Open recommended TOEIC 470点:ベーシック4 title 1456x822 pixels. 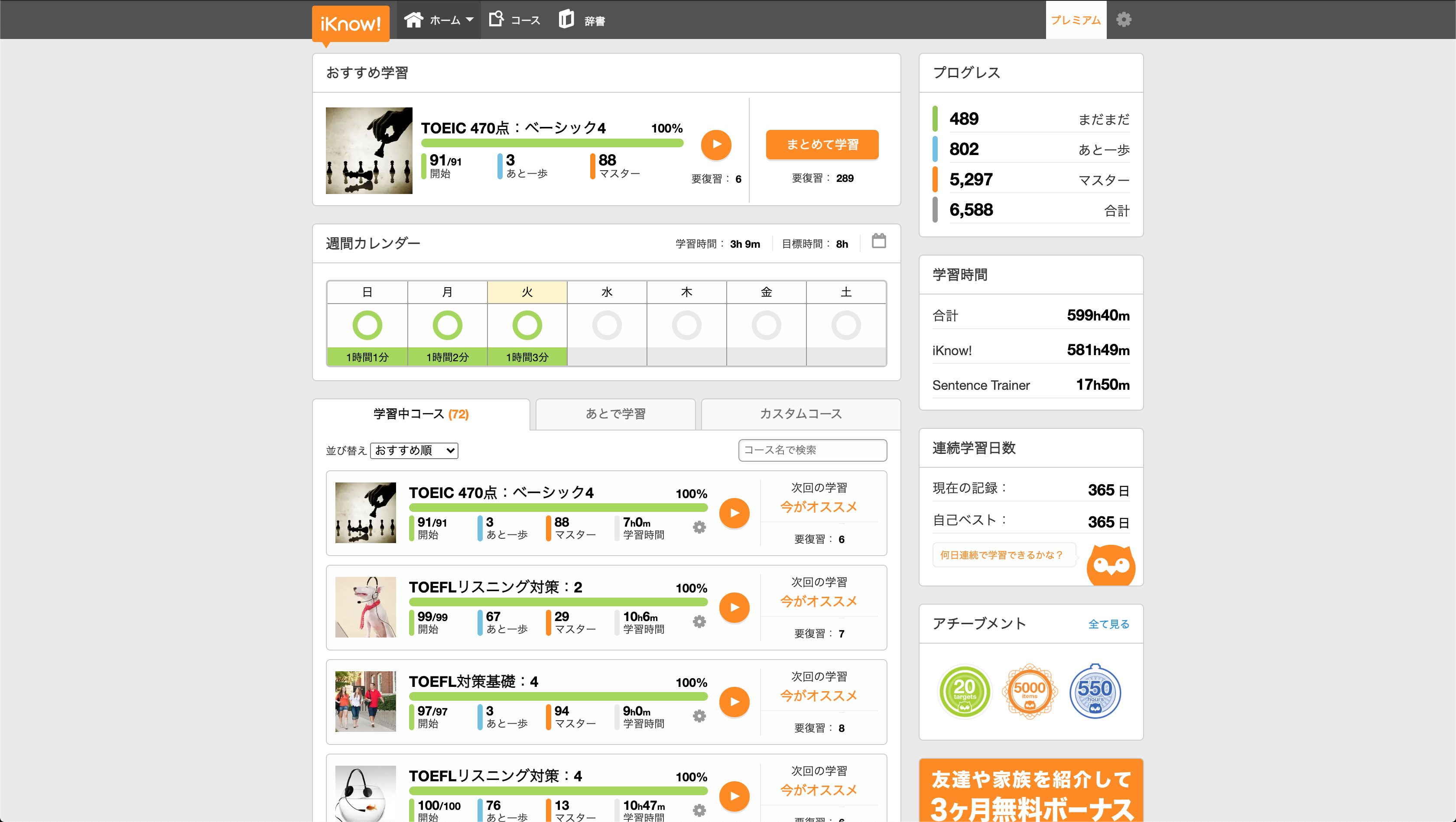pyautogui.click(x=513, y=128)
